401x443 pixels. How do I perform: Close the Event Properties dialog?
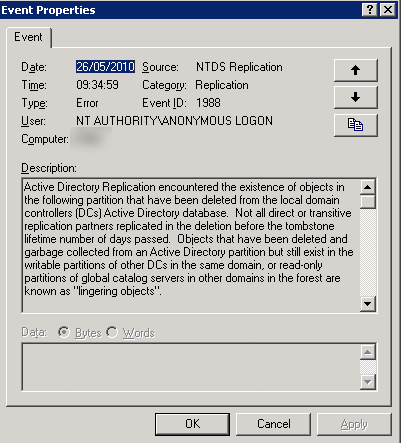coord(388,10)
